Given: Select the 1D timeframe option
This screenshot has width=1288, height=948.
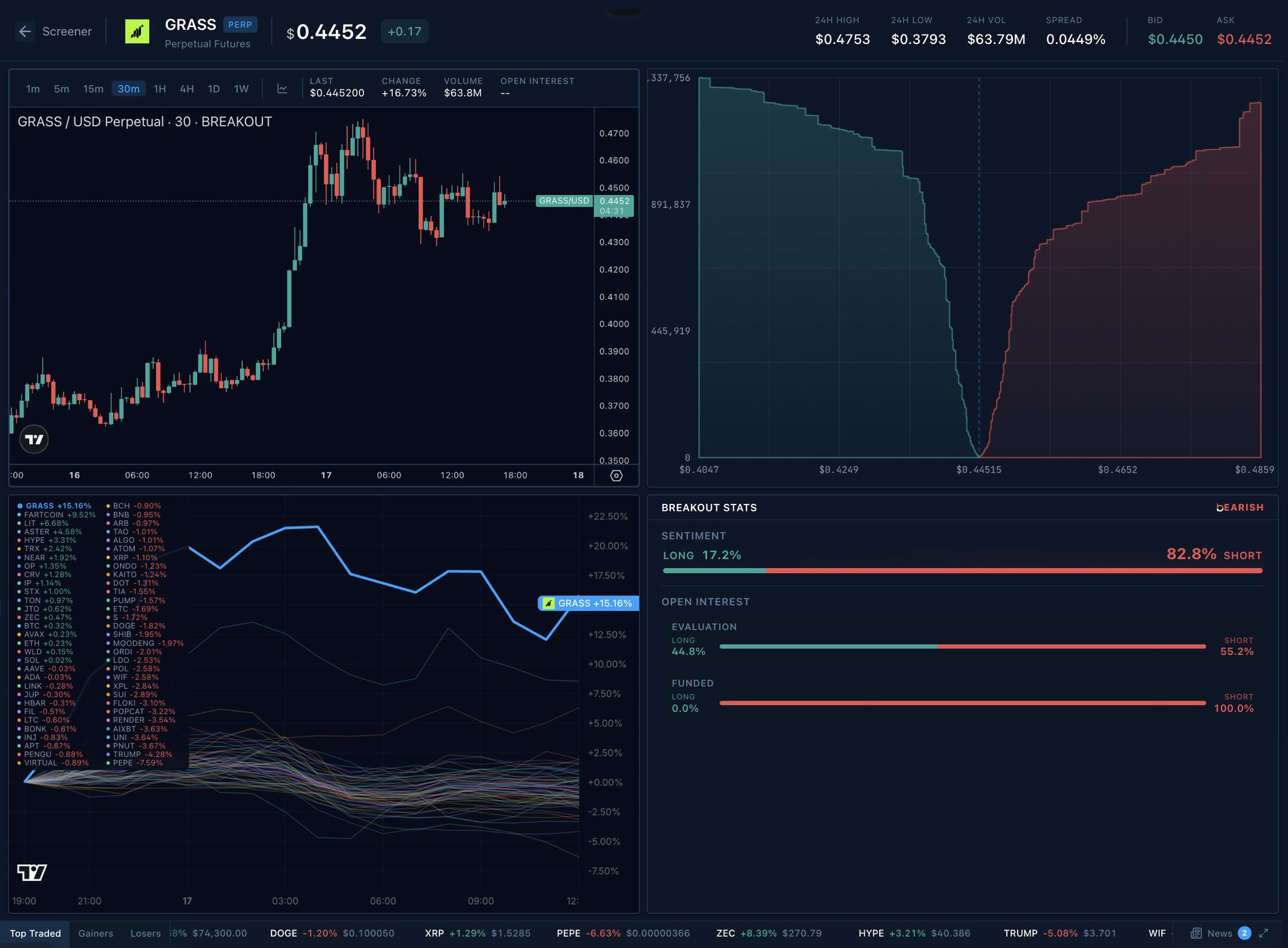Looking at the screenshot, I should point(214,89).
